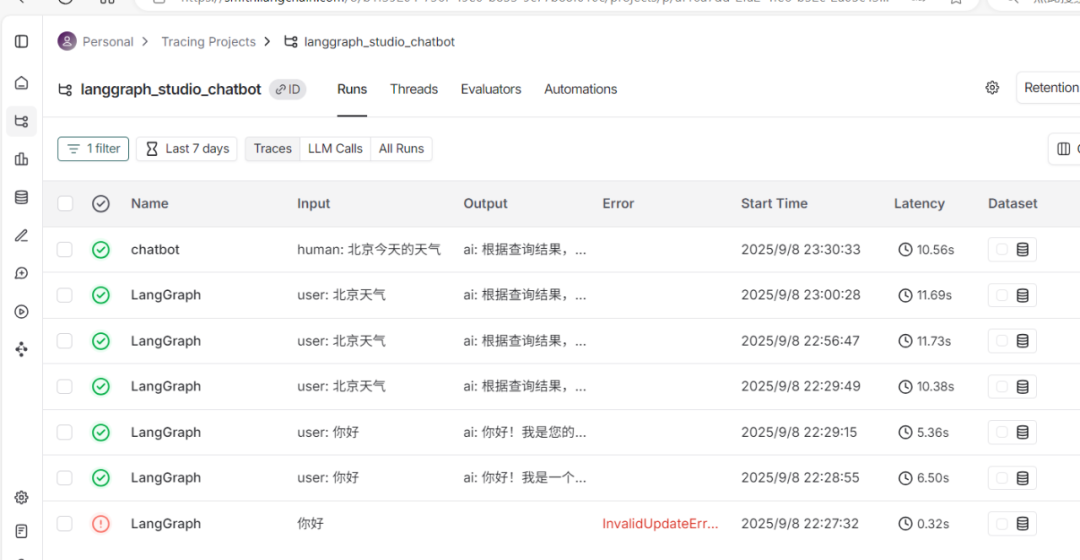Image resolution: width=1080 pixels, height=560 pixels.
Task: Click input 'human: 北京今天的天气'
Action: (x=369, y=249)
